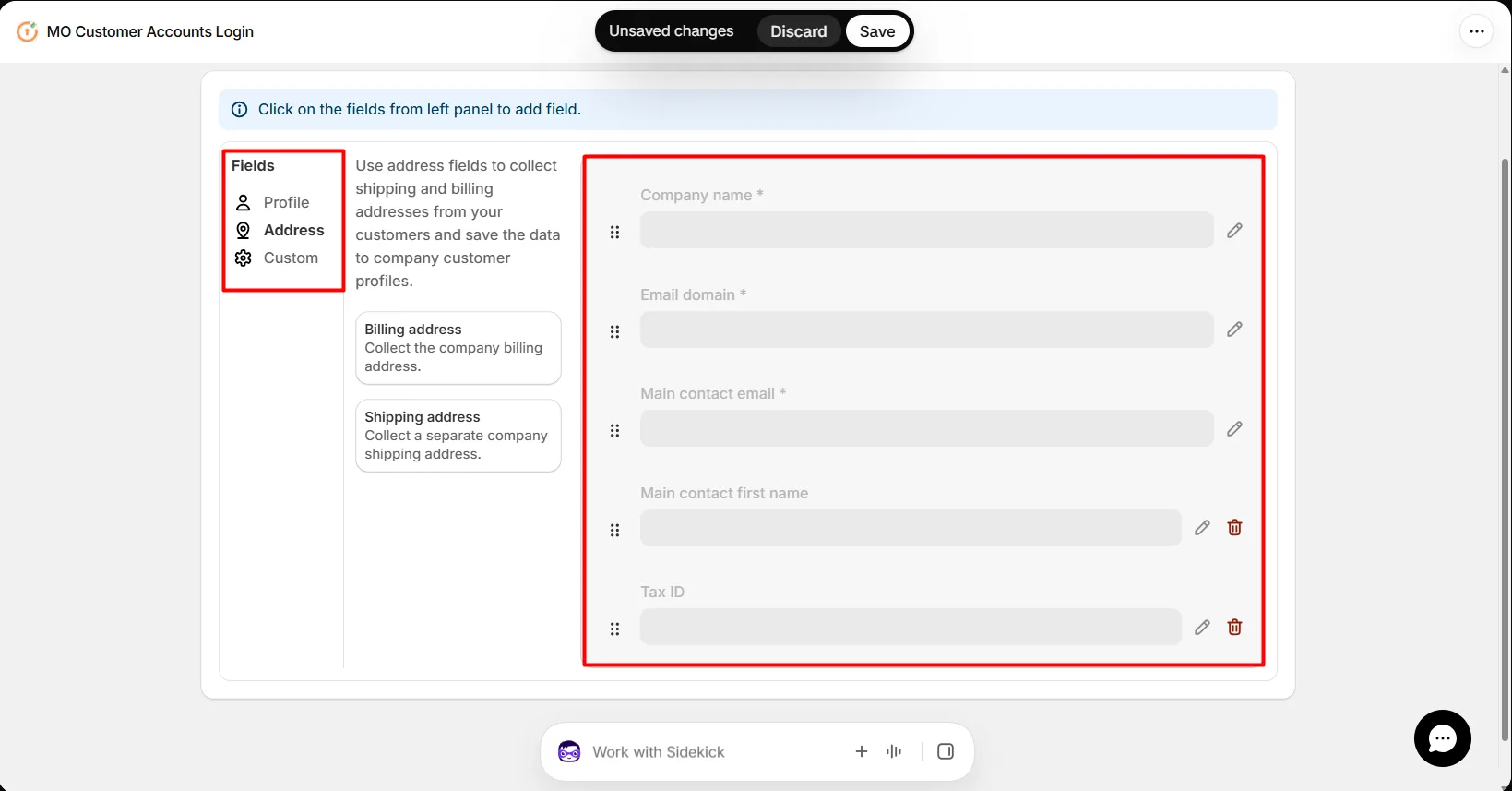Screen dimensions: 1512x791
Task: Click the 'MO Customer Accounts Login' title
Action: pyautogui.click(x=150, y=31)
